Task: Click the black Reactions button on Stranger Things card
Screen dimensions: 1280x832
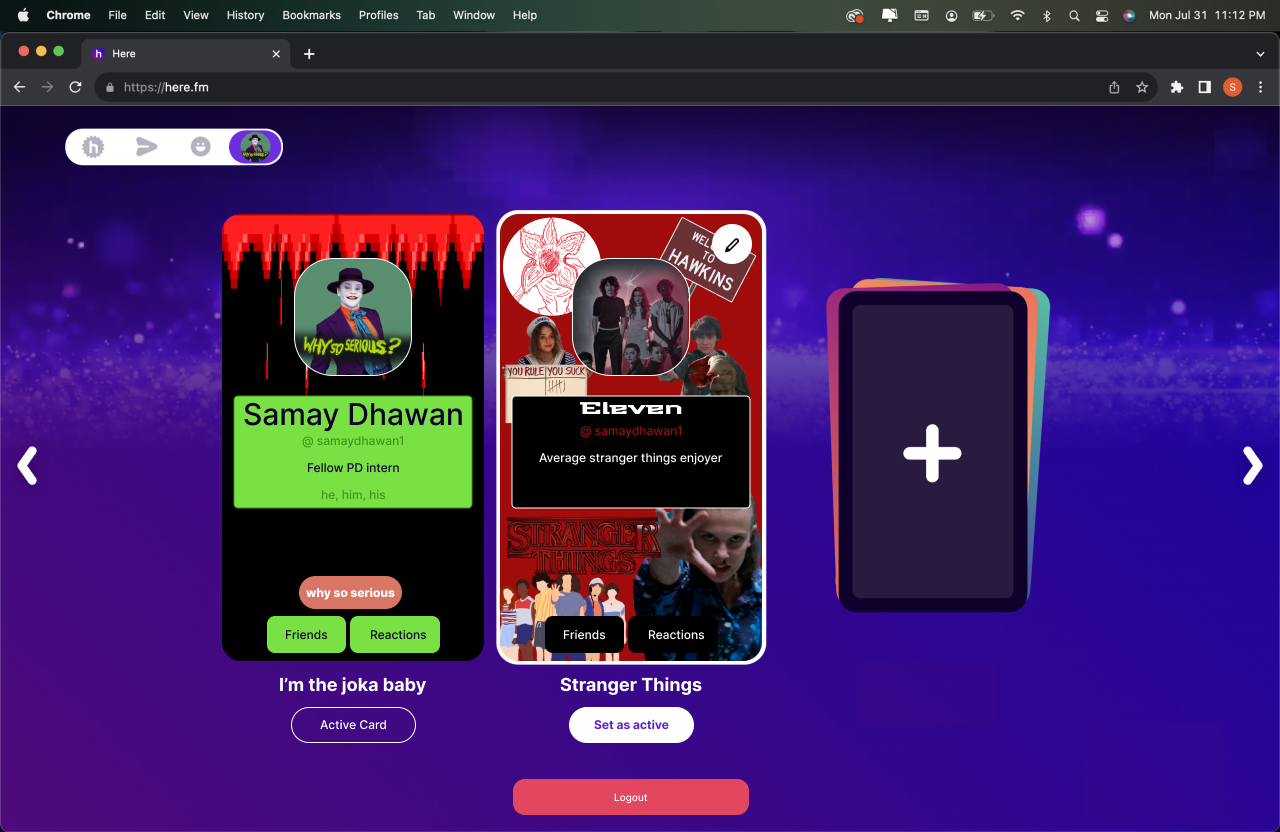Action: click(673, 635)
